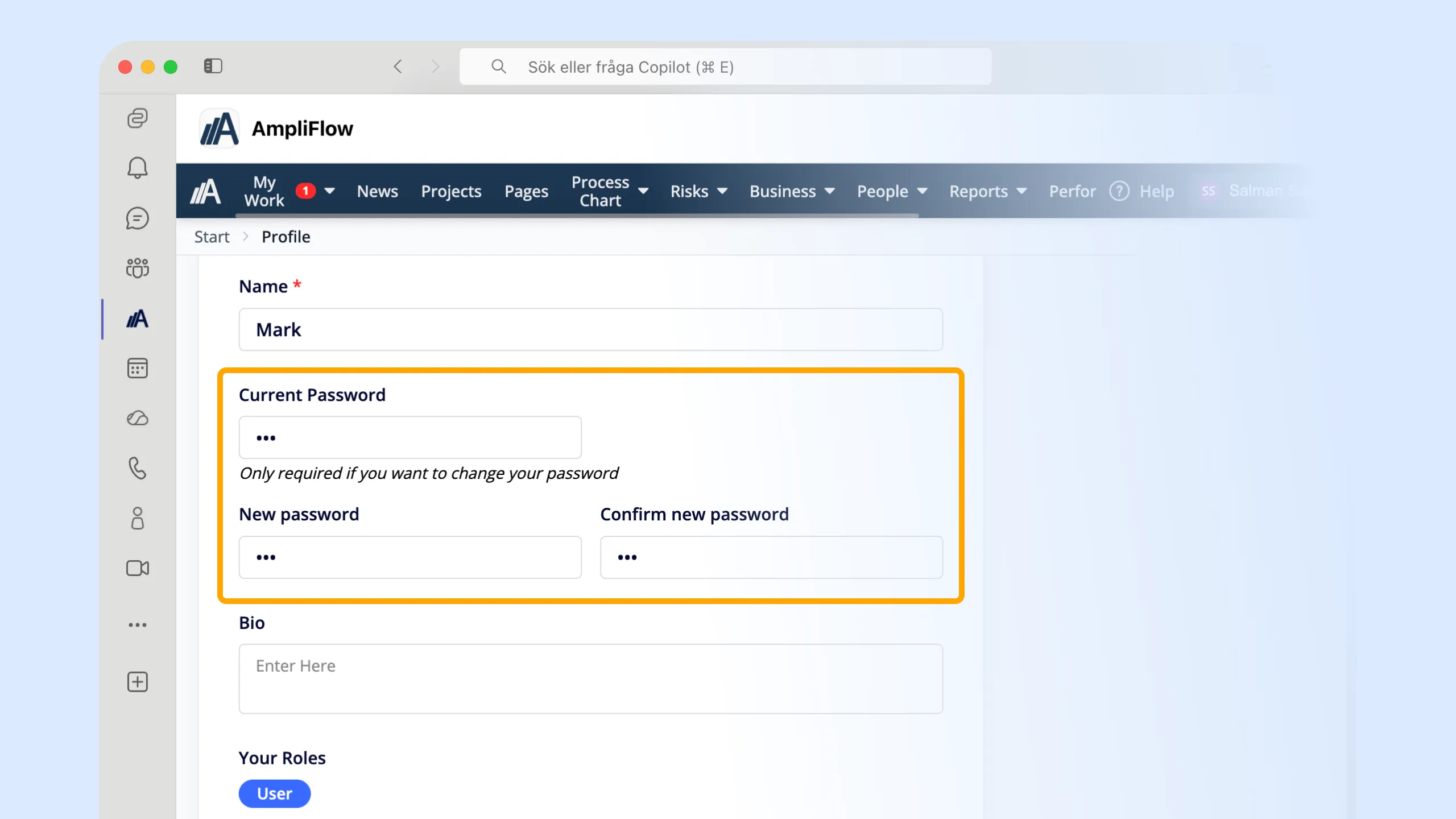Toggle the sidebar panel layout button
This screenshot has width=1456, height=819.
213,67
